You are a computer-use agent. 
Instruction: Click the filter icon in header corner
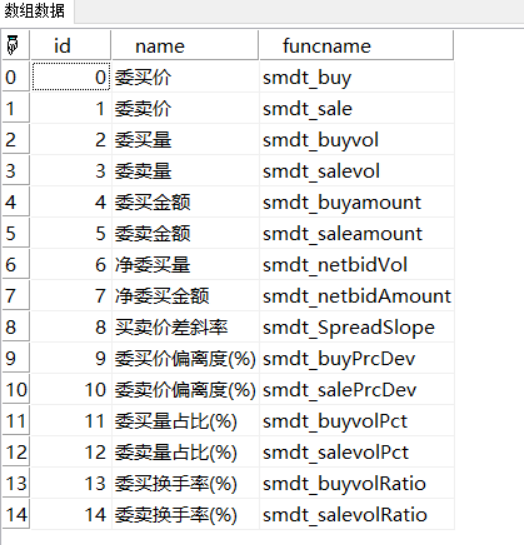12,45
